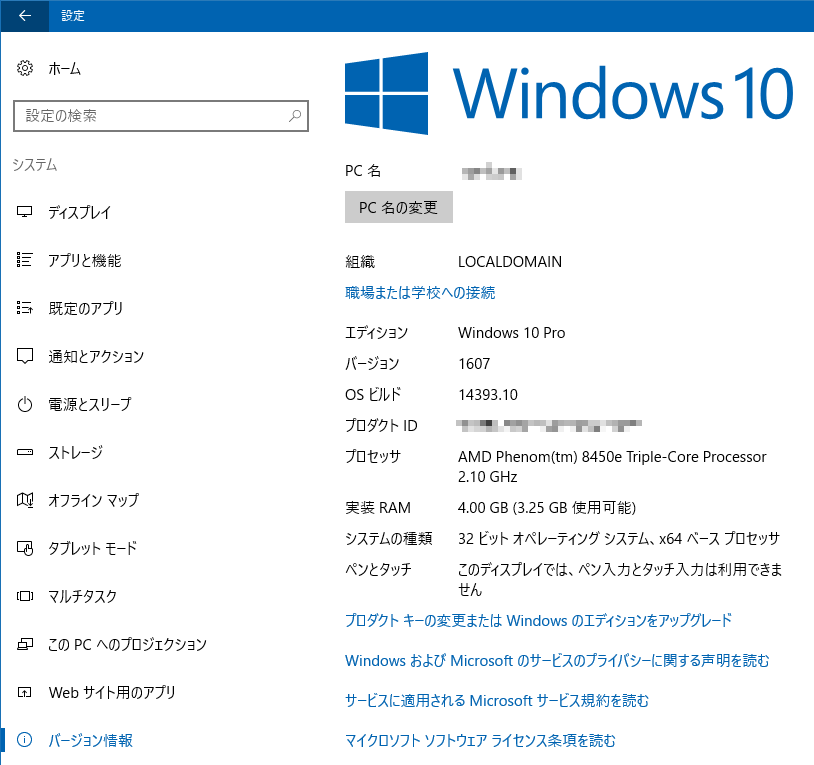Click the blurred PC name value

click(492, 171)
